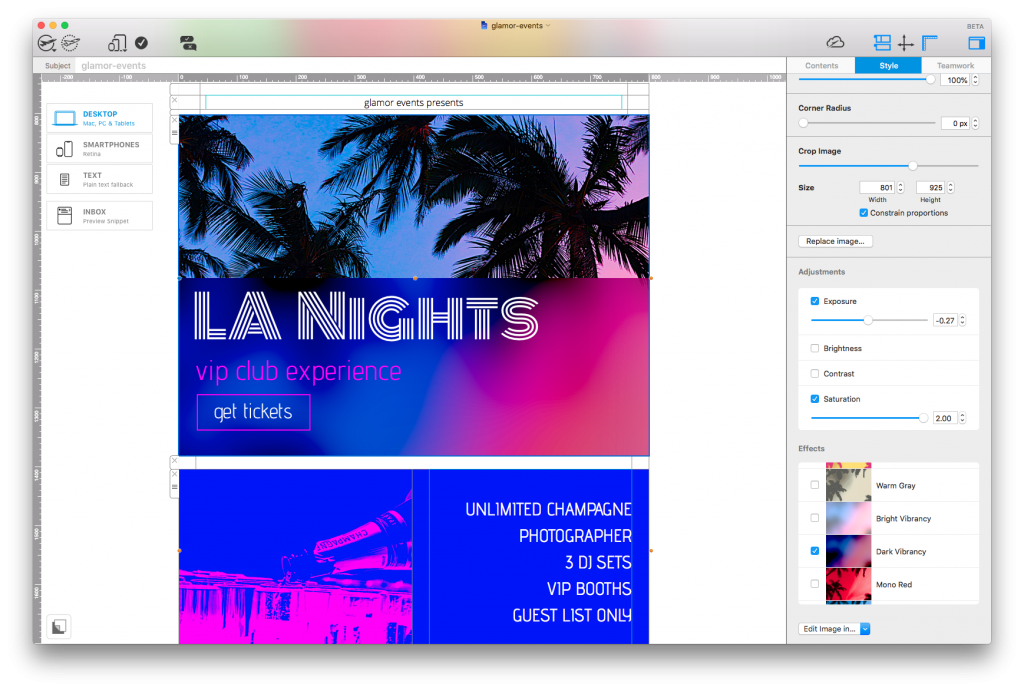Click the Replace image button

(835, 241)
